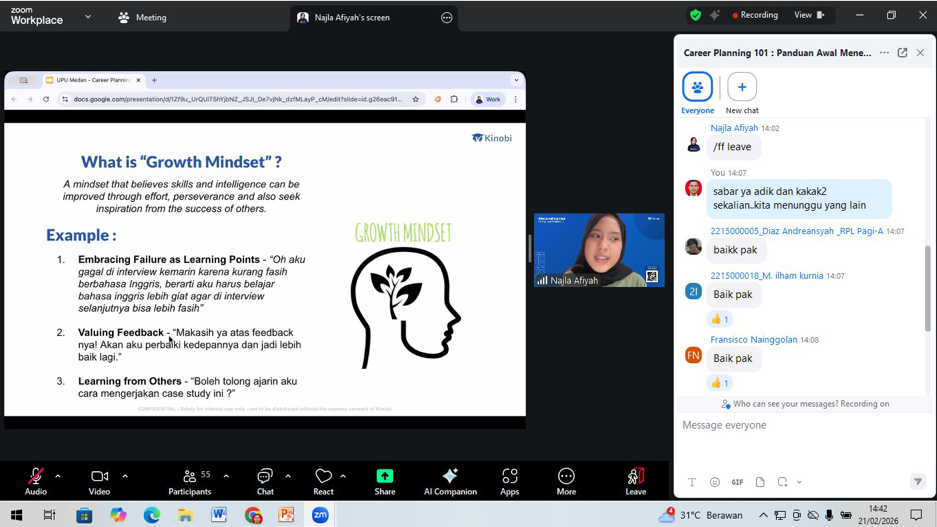The height and width of the screenshot is (527, 937).
Task: Click the chat message scrollbar
Action: (x=927, y=290)
